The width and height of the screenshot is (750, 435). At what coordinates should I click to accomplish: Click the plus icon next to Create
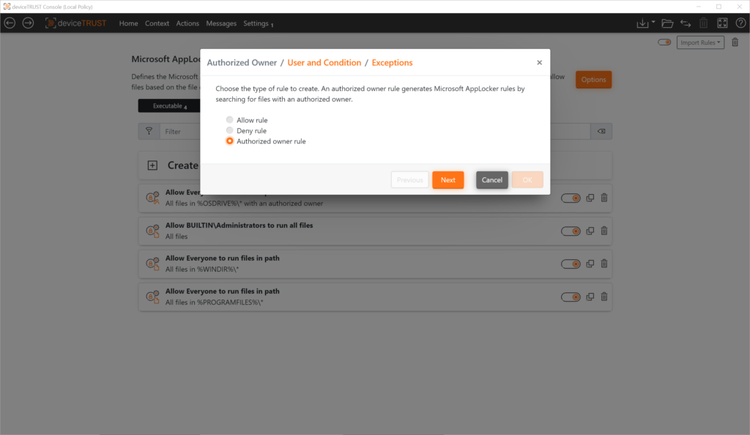pyautogui.click(x=152, y=166)
